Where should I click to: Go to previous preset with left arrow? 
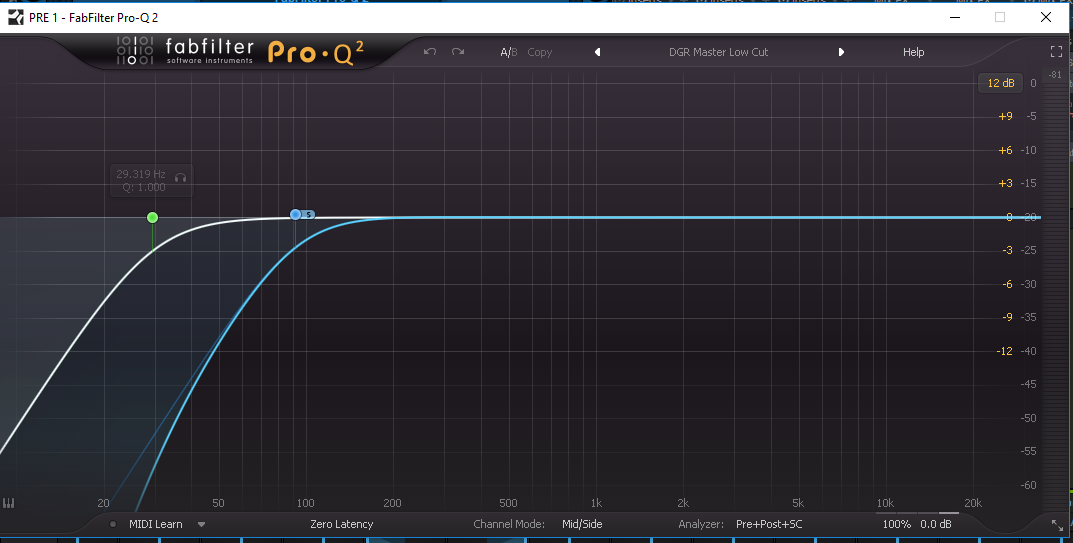tap(597, 52)
